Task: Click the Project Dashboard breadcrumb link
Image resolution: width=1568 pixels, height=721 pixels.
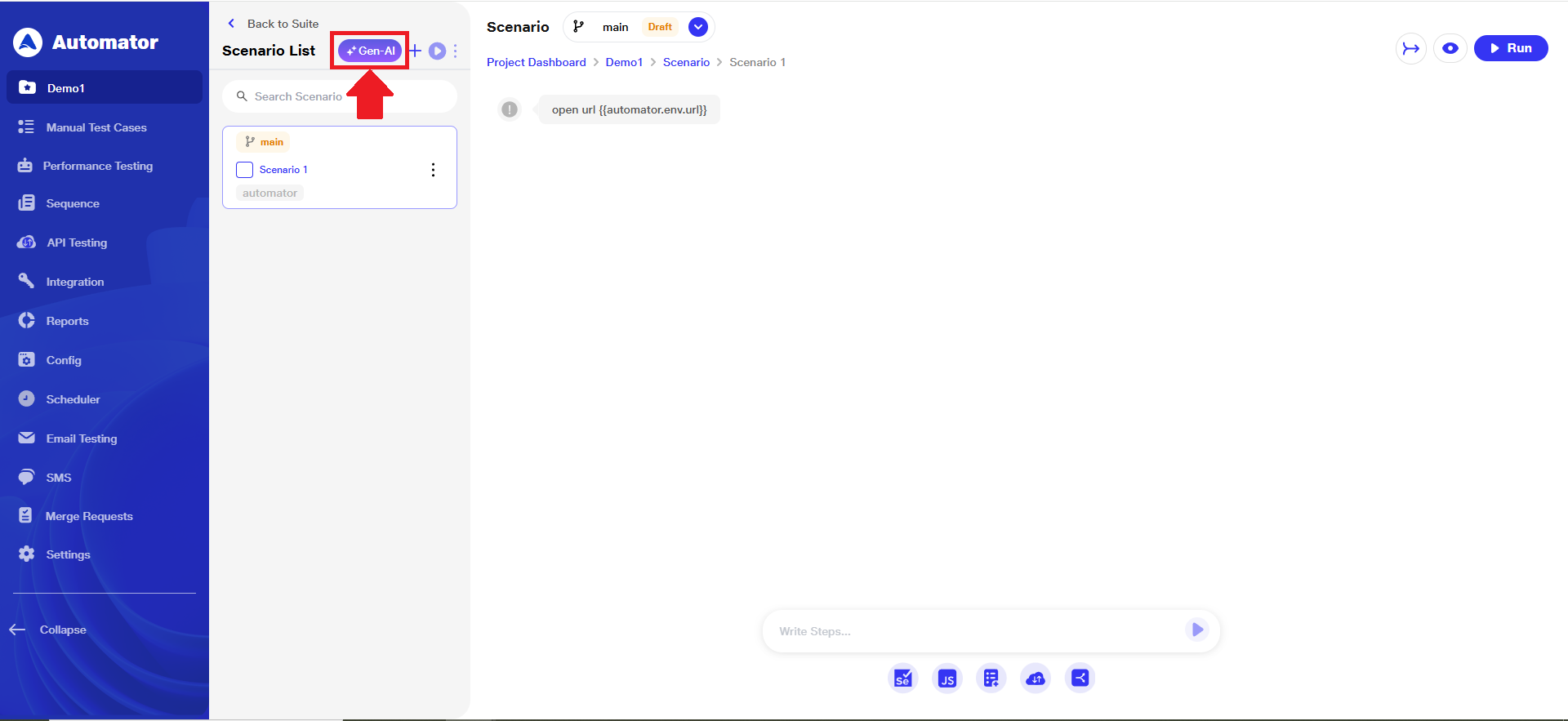Action: point(536,62)
